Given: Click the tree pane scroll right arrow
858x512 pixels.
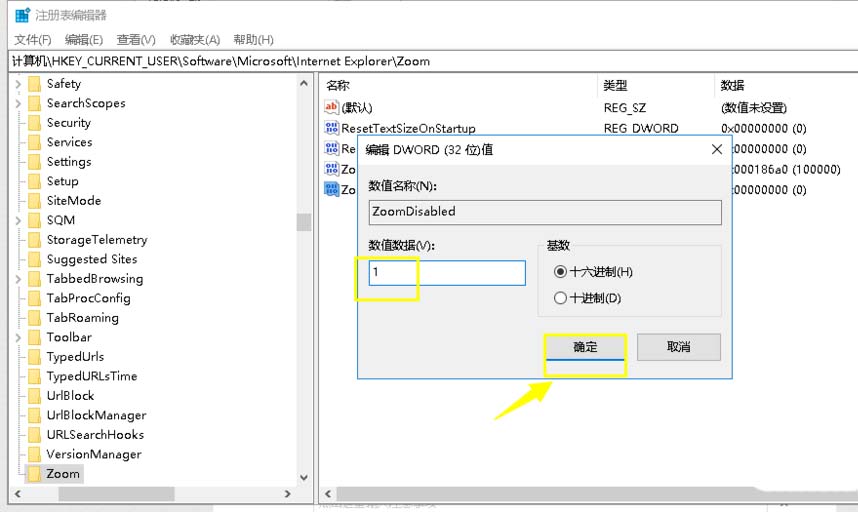Looking at the screenshot, I should [288, 493].
